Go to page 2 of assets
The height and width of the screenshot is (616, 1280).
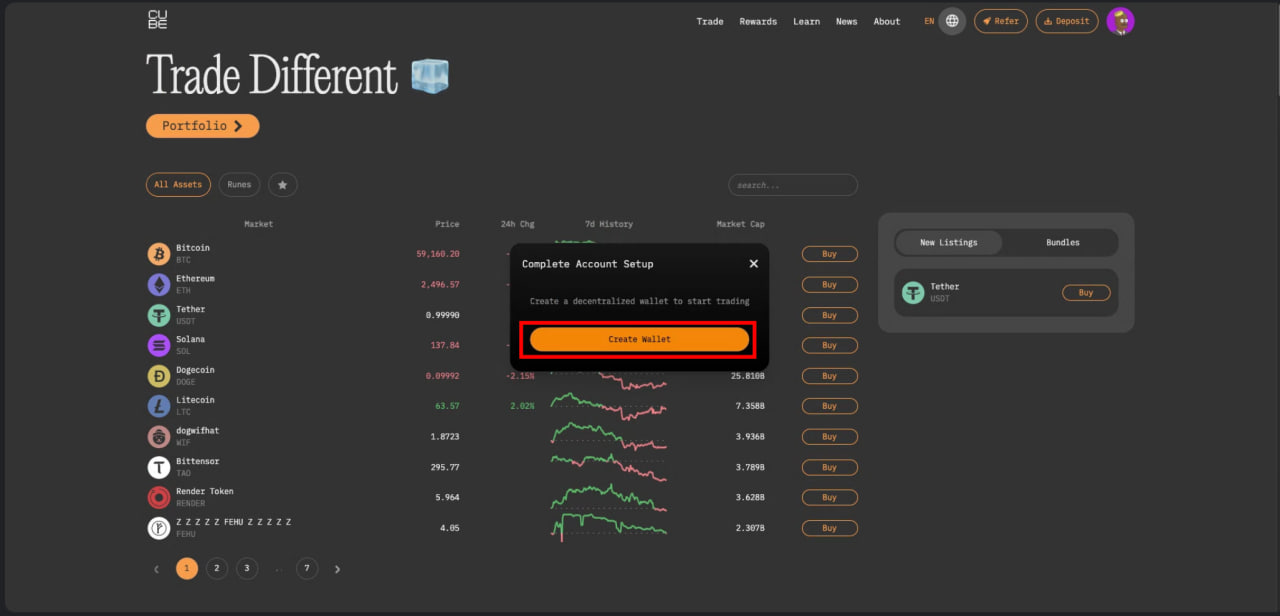point(217,569)
